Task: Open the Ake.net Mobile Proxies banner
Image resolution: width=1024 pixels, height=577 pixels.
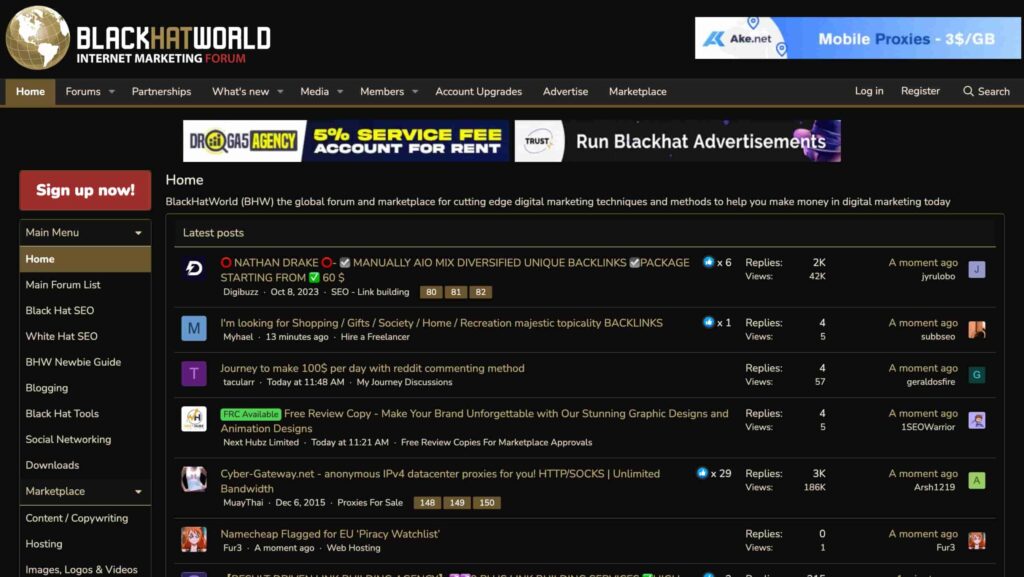Action: [x=857, y=38]
